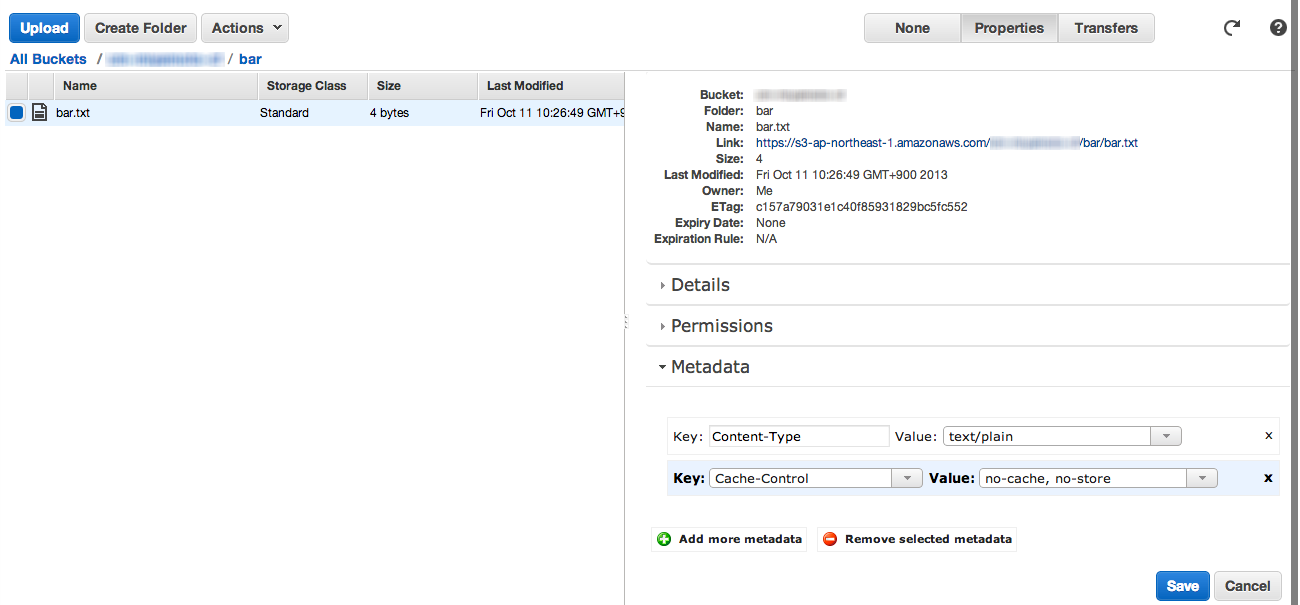Toggle the bar.txt selection checkbox
The image size is (1300, 605).
tap(16, 113)
